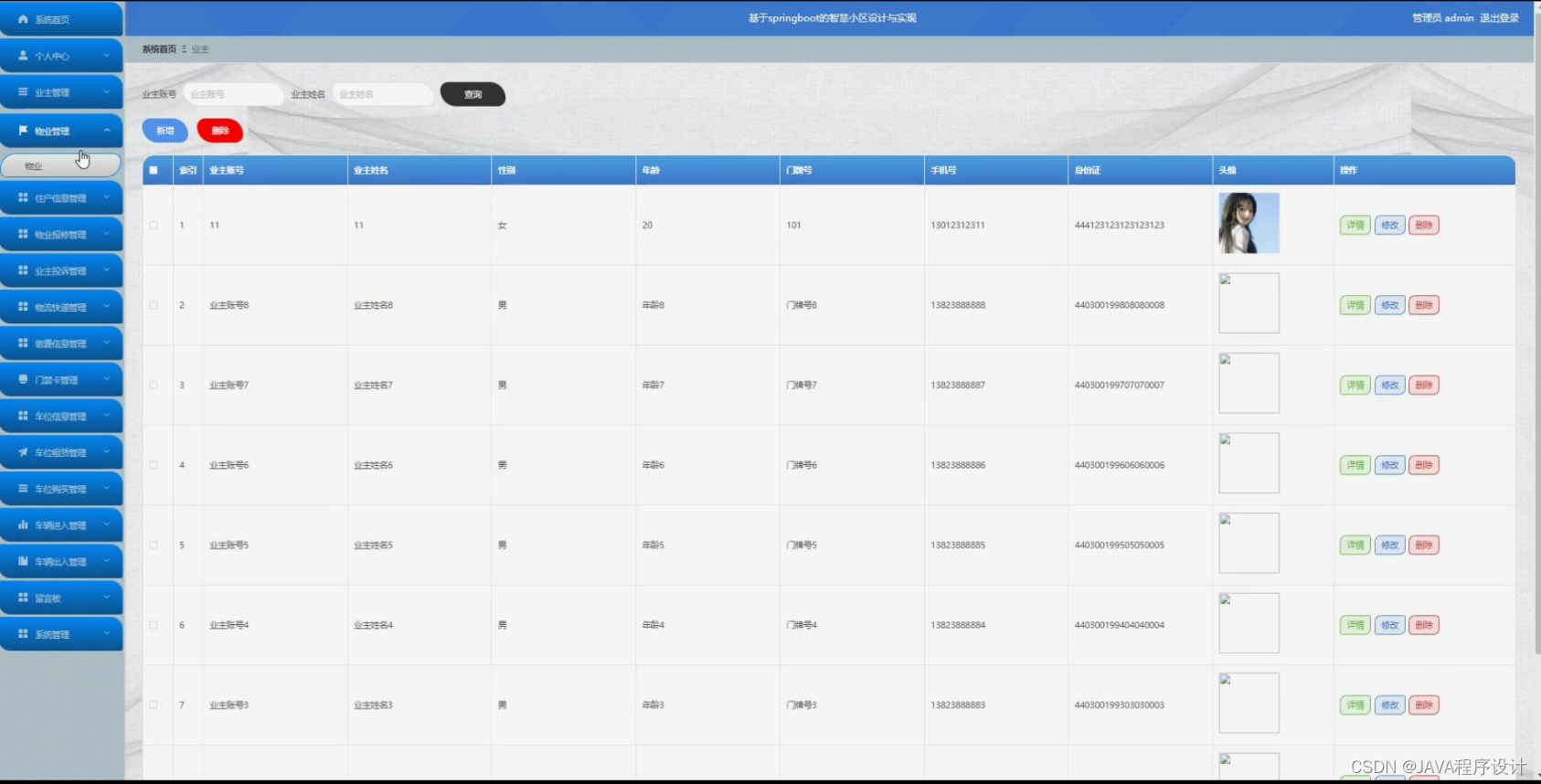Click the cell 业主姓名7

[373, 385]
